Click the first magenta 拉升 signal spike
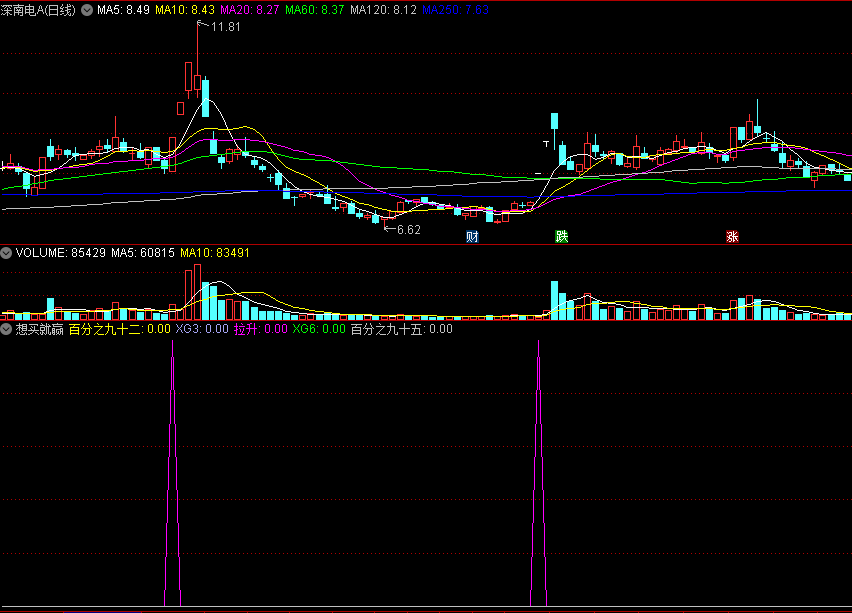This screenshot has height=613, width=852. (x=173, y=473)
